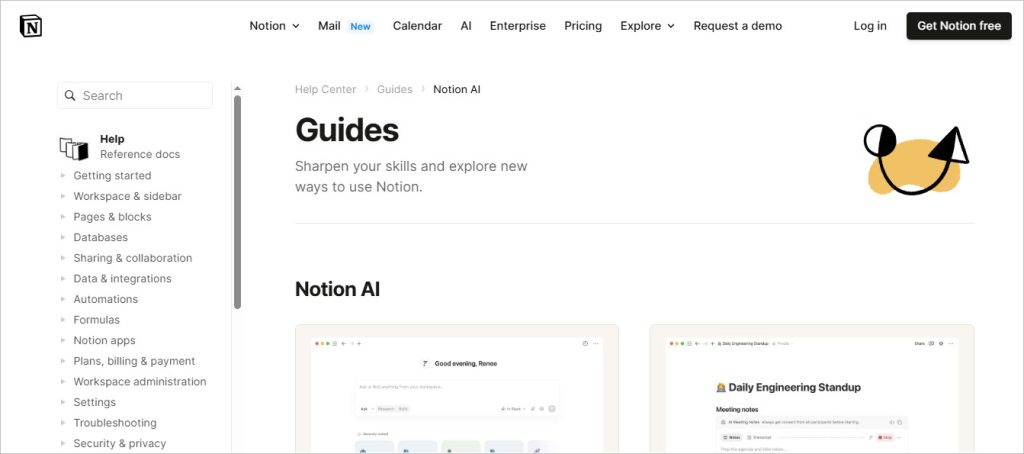Click Help Reference docs heading
This screenshot has width=1024, height=454.
coord(140,146)
